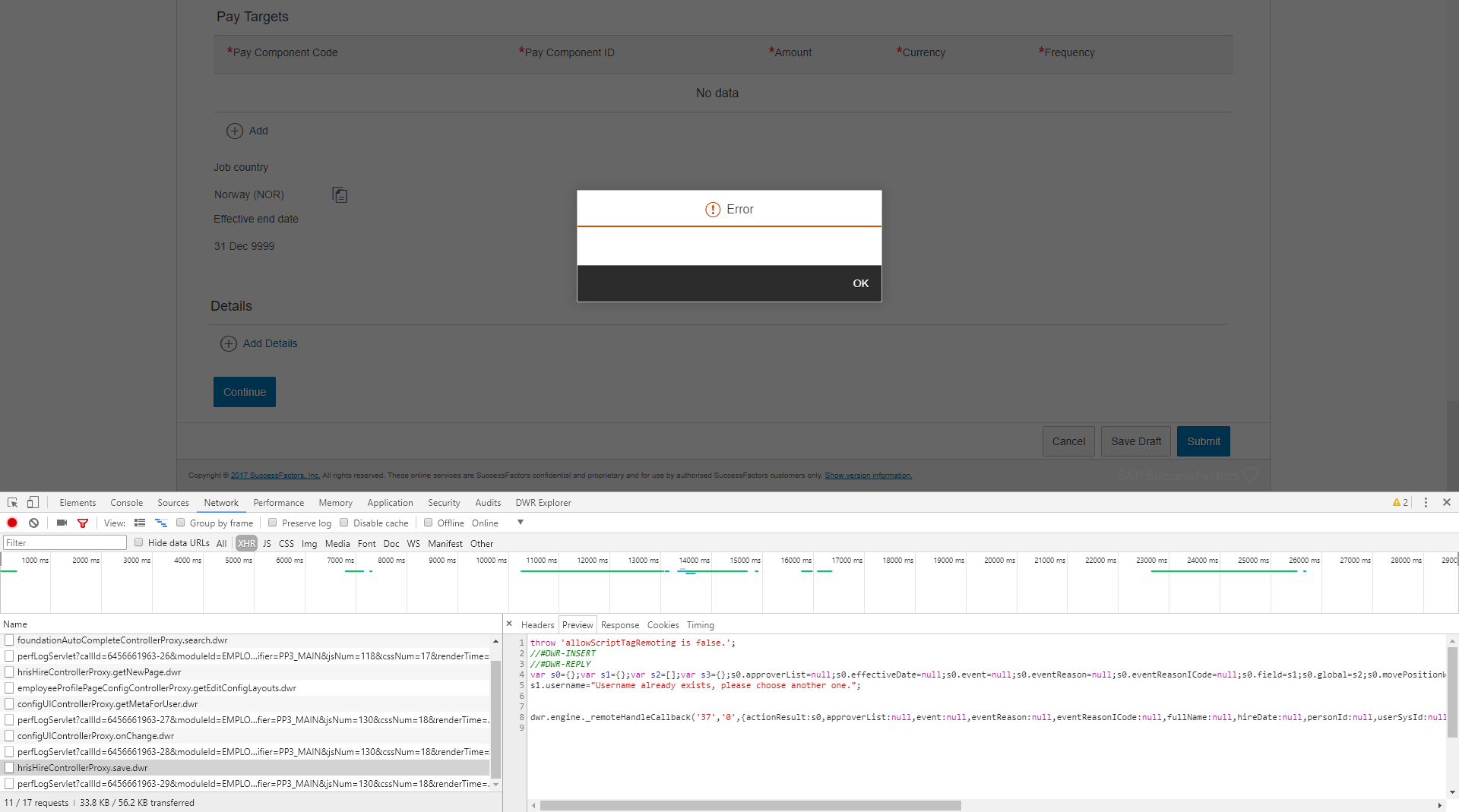Screen dimensions: 1459x812
Task: Click the inspect element picker icon
Action: point(12,503)
